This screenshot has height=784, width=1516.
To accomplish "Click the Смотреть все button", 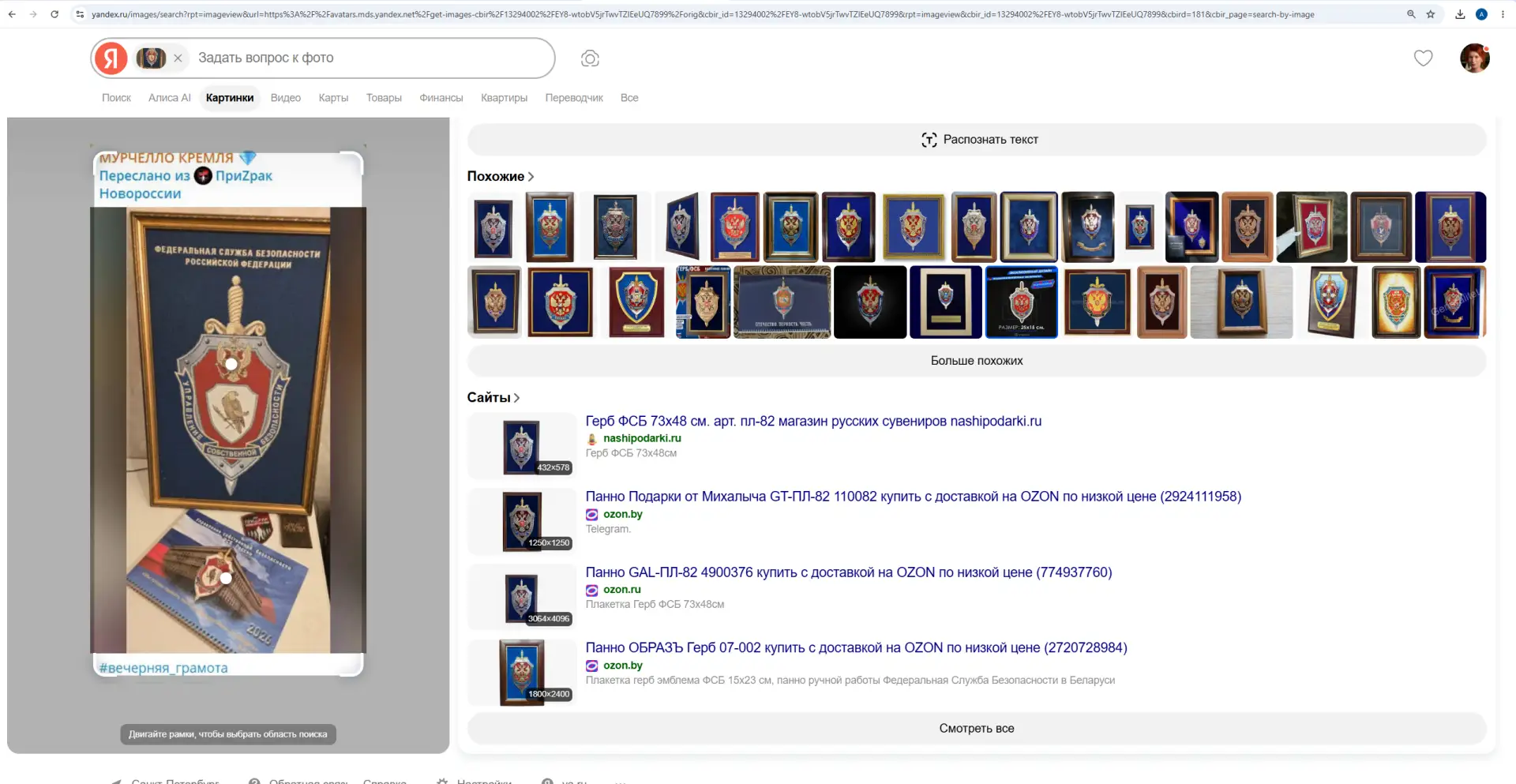I will [977, 729].
